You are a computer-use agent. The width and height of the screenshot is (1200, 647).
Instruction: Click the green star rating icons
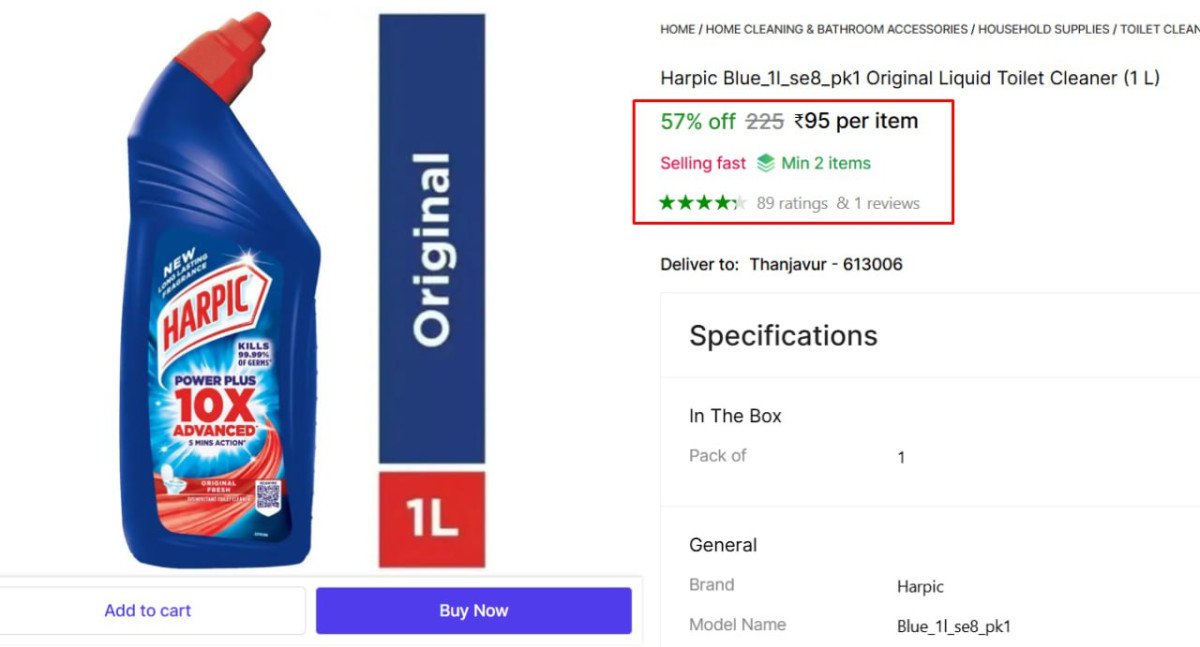(702, 203)
